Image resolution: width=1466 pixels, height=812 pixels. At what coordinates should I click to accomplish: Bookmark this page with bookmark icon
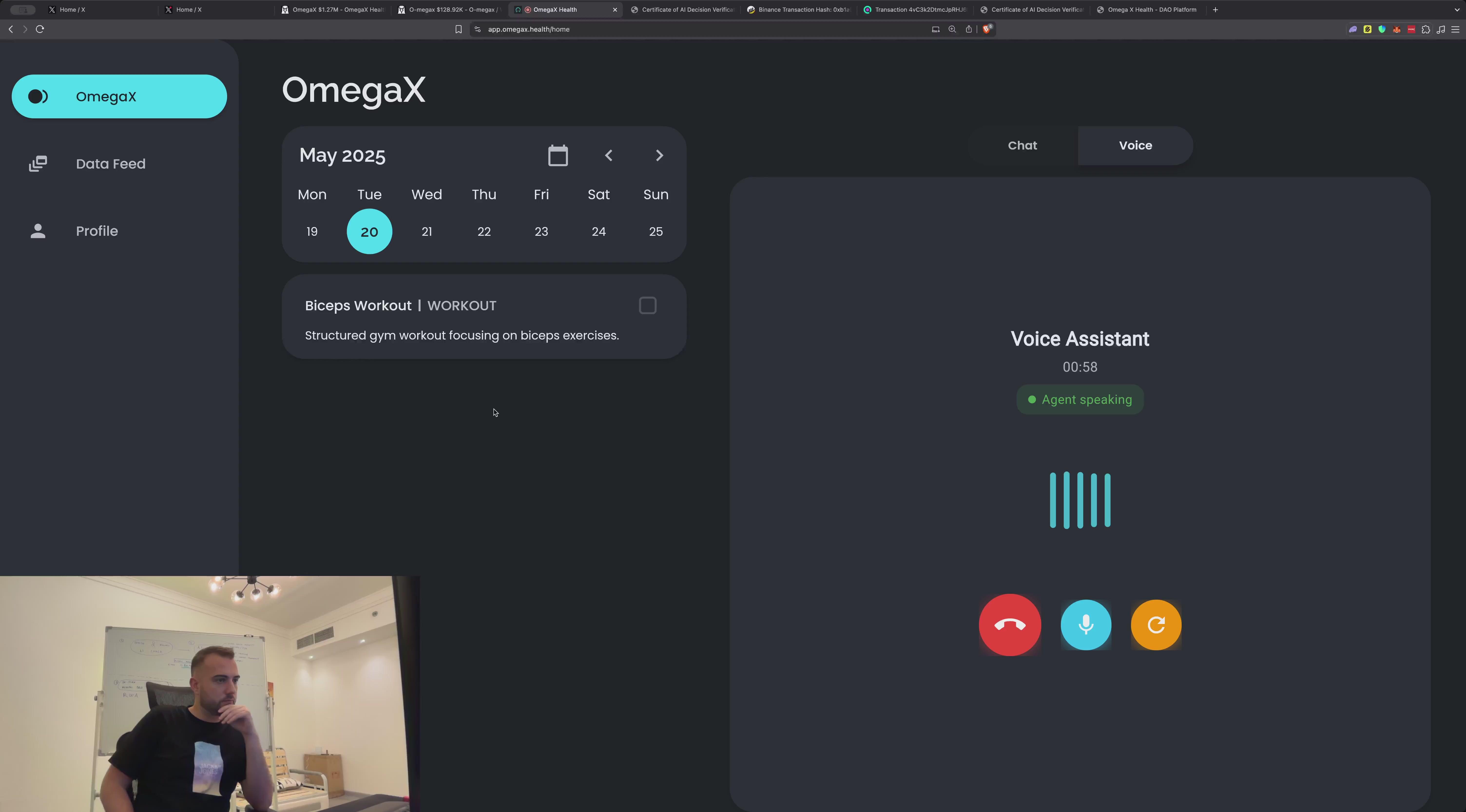[458, 29]
